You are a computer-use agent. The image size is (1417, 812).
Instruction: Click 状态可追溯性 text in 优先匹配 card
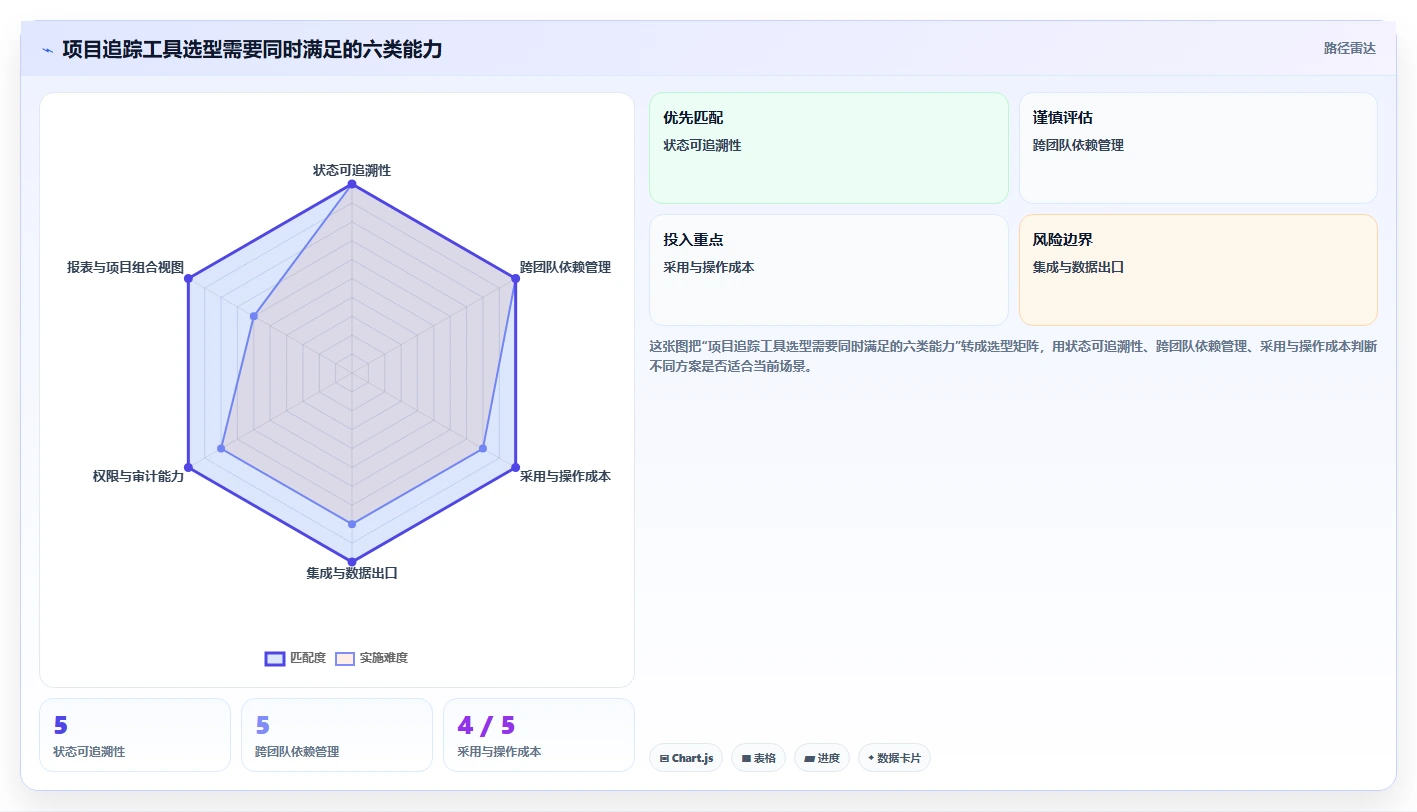pos(702,145)
